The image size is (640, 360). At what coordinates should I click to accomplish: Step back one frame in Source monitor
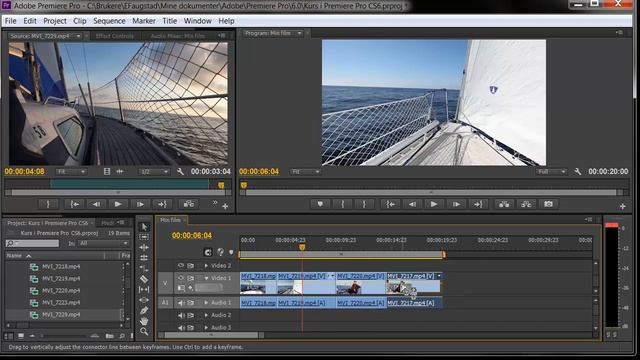96,204
